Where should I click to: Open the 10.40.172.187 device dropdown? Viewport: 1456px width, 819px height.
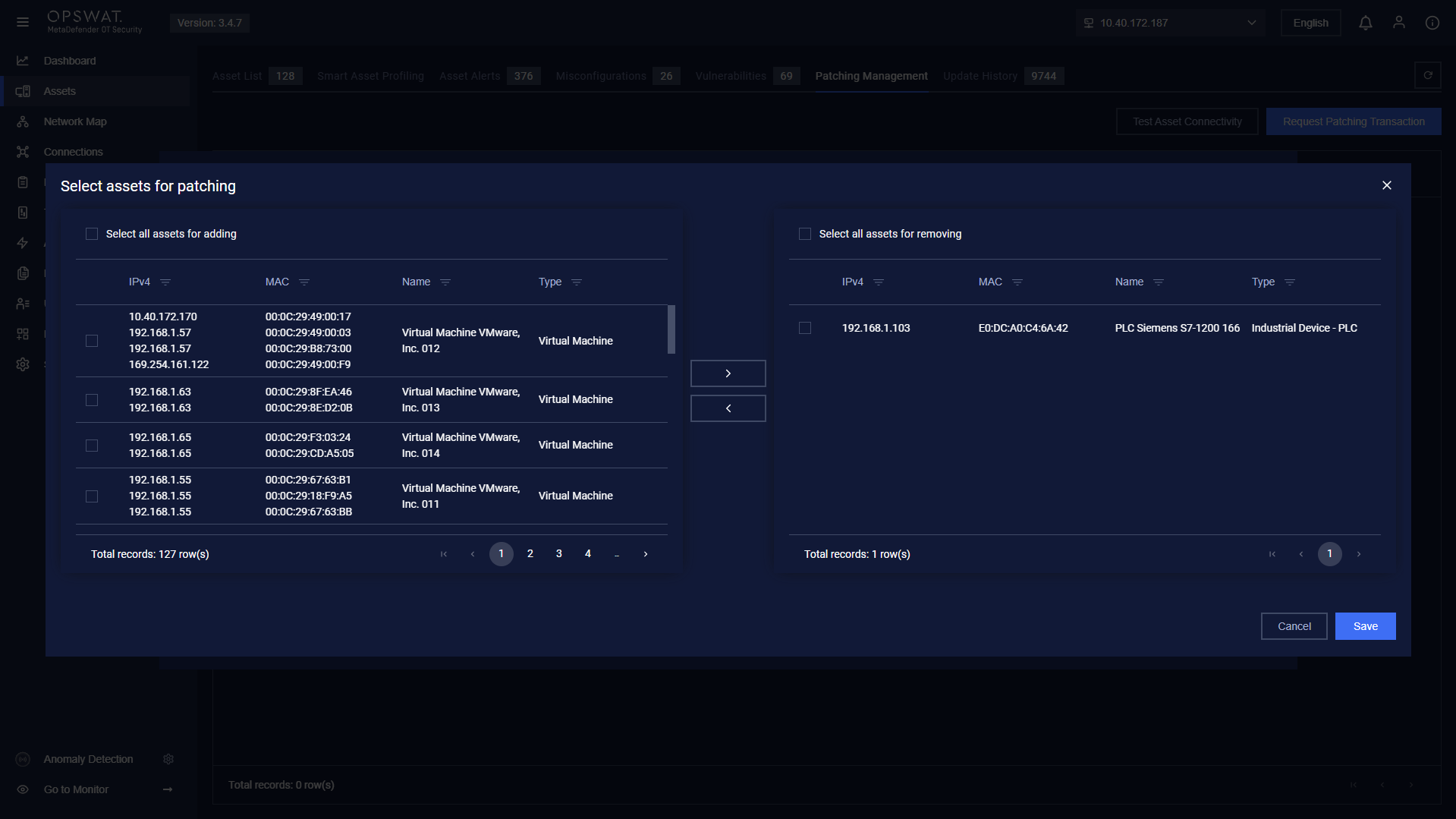click(x=1170, y=23)
